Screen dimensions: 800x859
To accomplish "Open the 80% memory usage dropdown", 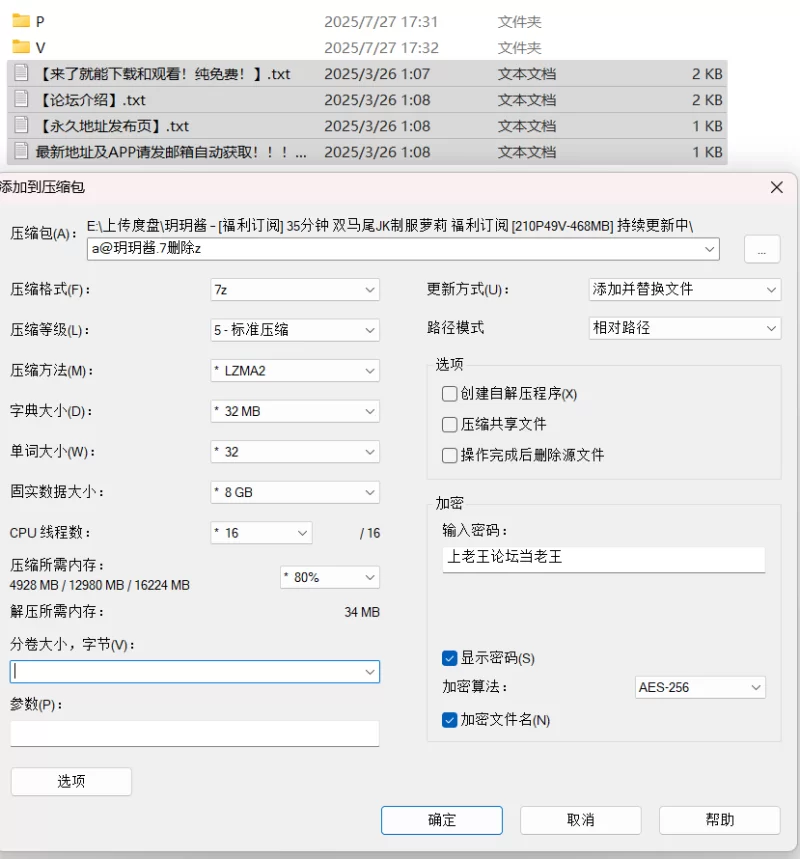I will pyautogui.click(x=330, y=577).
